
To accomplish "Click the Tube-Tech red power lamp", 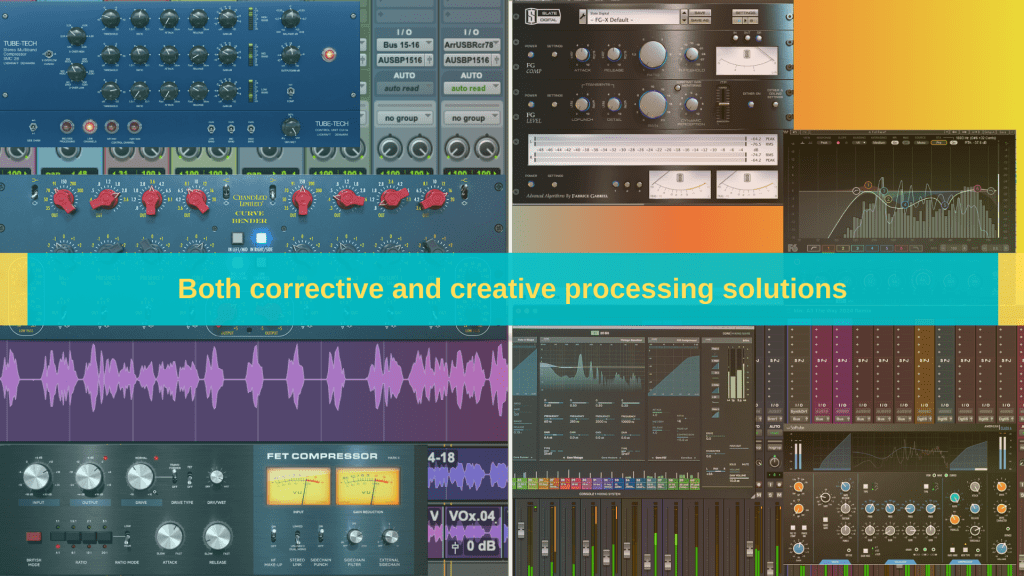I will point(328,55).
